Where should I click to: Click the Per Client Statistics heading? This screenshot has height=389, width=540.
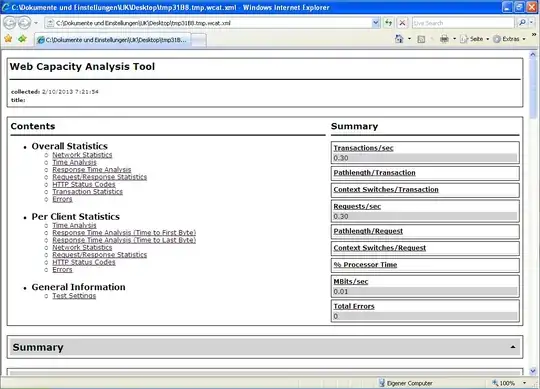75,217
